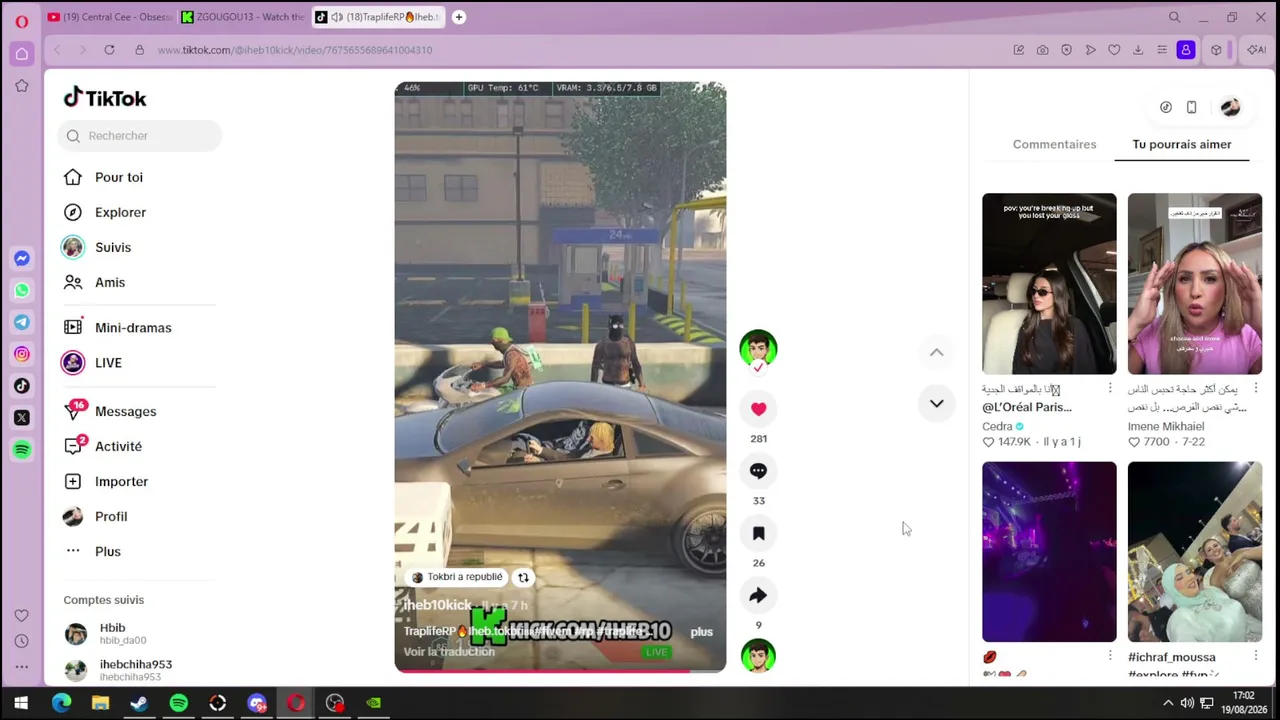Expand the video description with 'plus'
Viewport: 1280px width, 720px height.
click(701, 632)
